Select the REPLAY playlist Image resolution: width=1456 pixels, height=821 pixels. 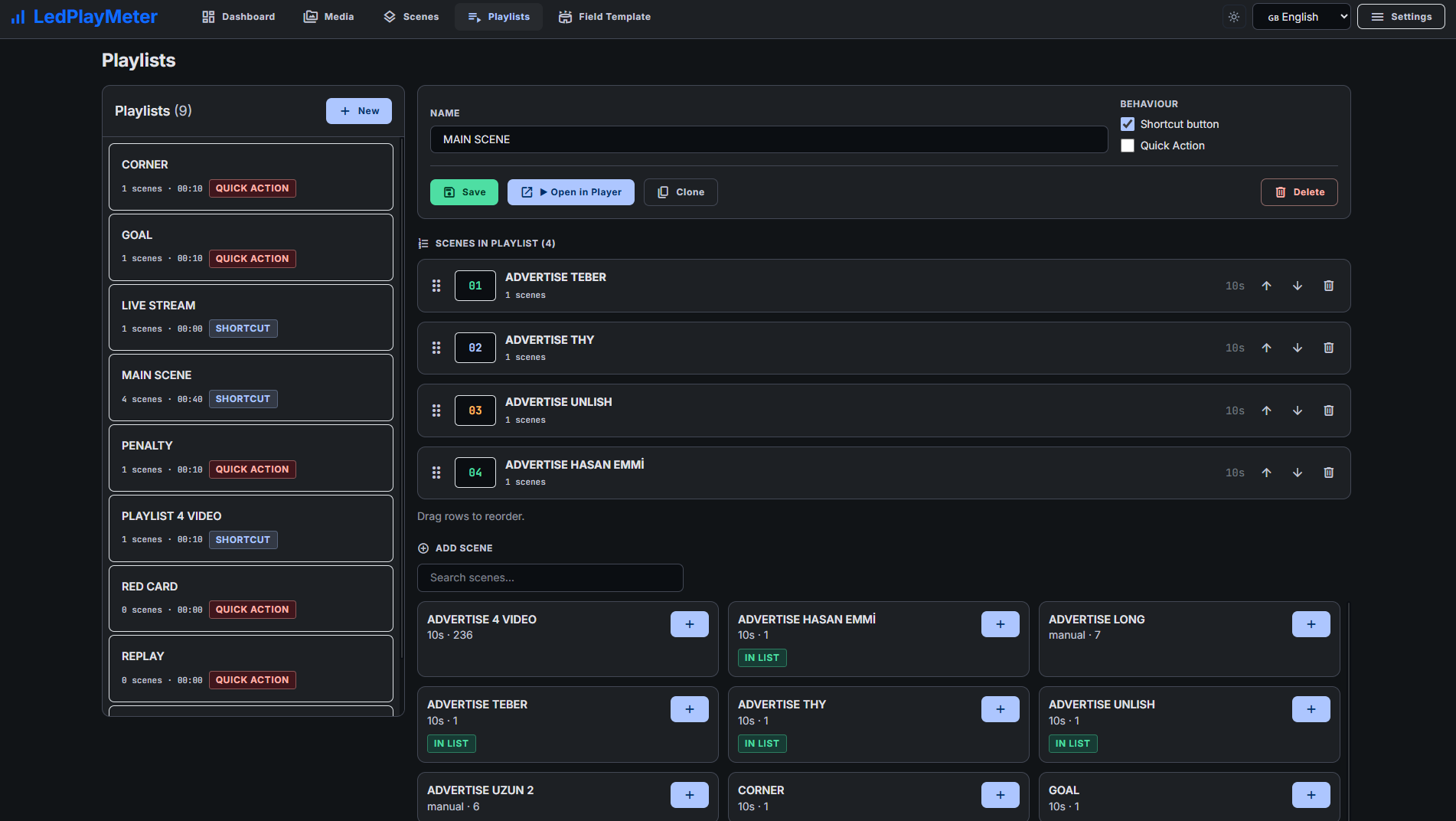[251, 669]
